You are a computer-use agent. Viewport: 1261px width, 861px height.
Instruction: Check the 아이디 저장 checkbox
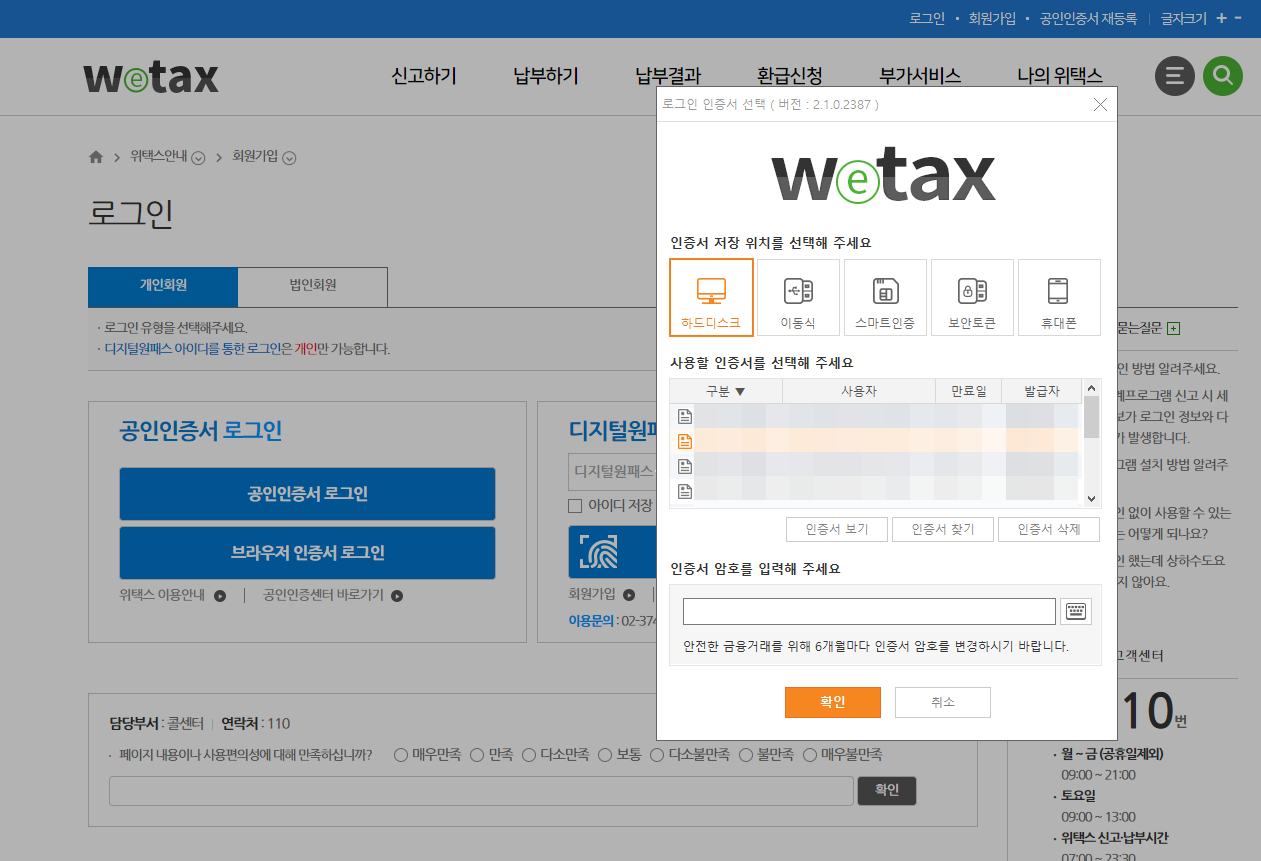[575, 506]
